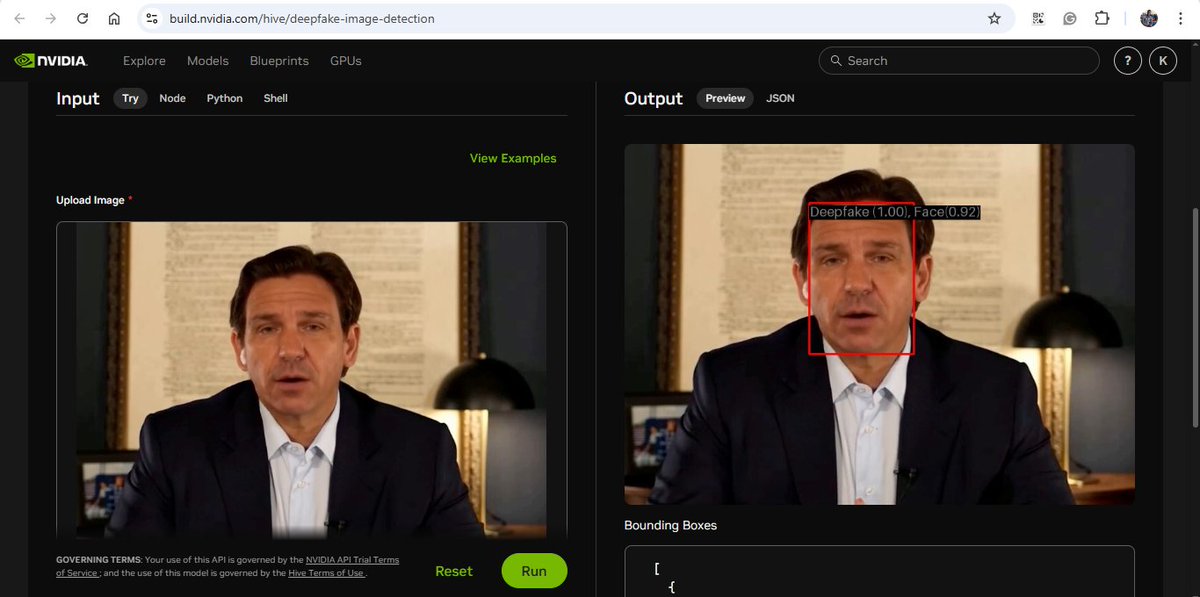
Task: Select the Preview output tab
Action: tap(725, 98)
